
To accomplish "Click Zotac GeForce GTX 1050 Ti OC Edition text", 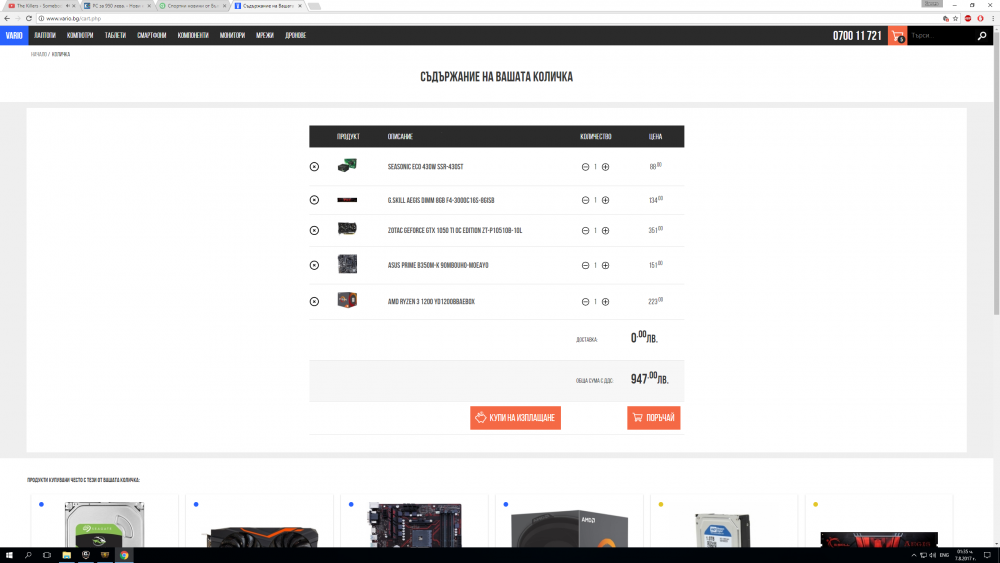I will pyautogui.click(x=455, y=231).
